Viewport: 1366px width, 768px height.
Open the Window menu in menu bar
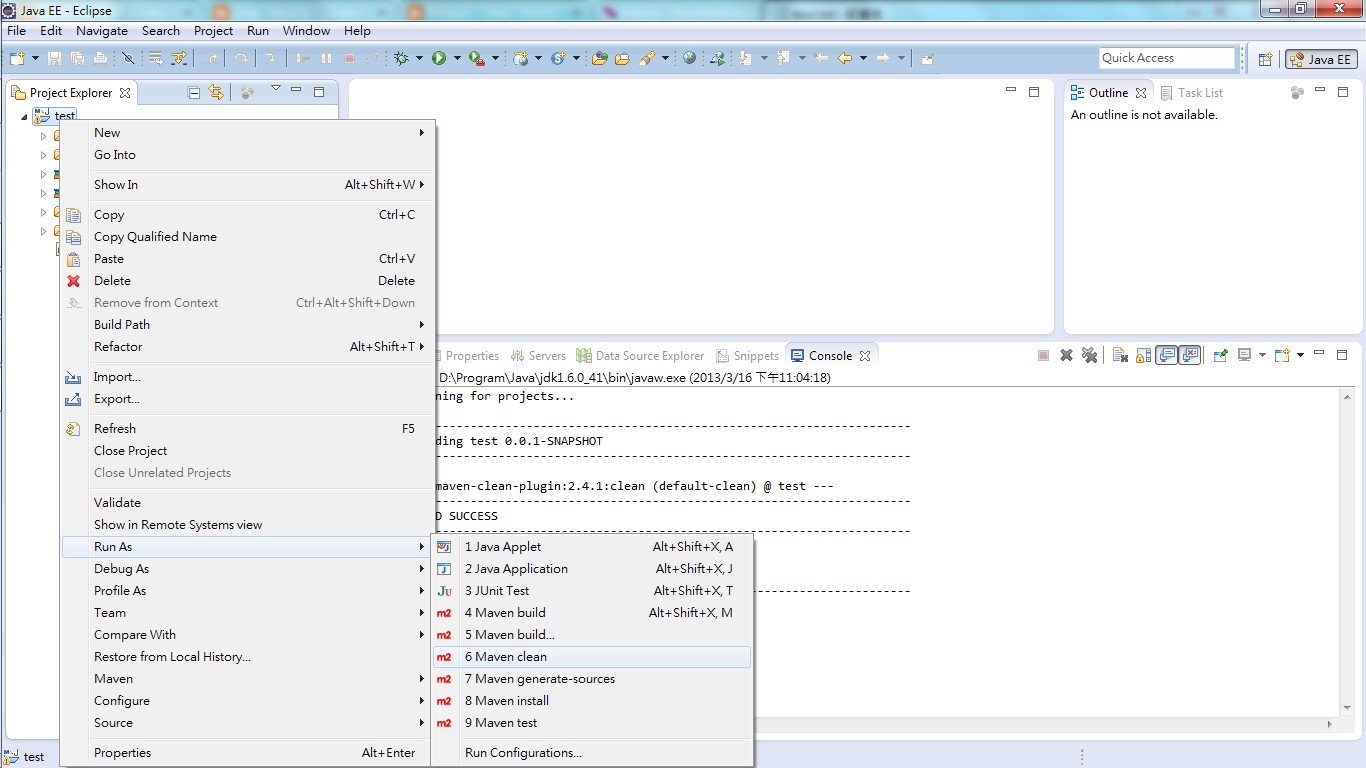(306, 31)
